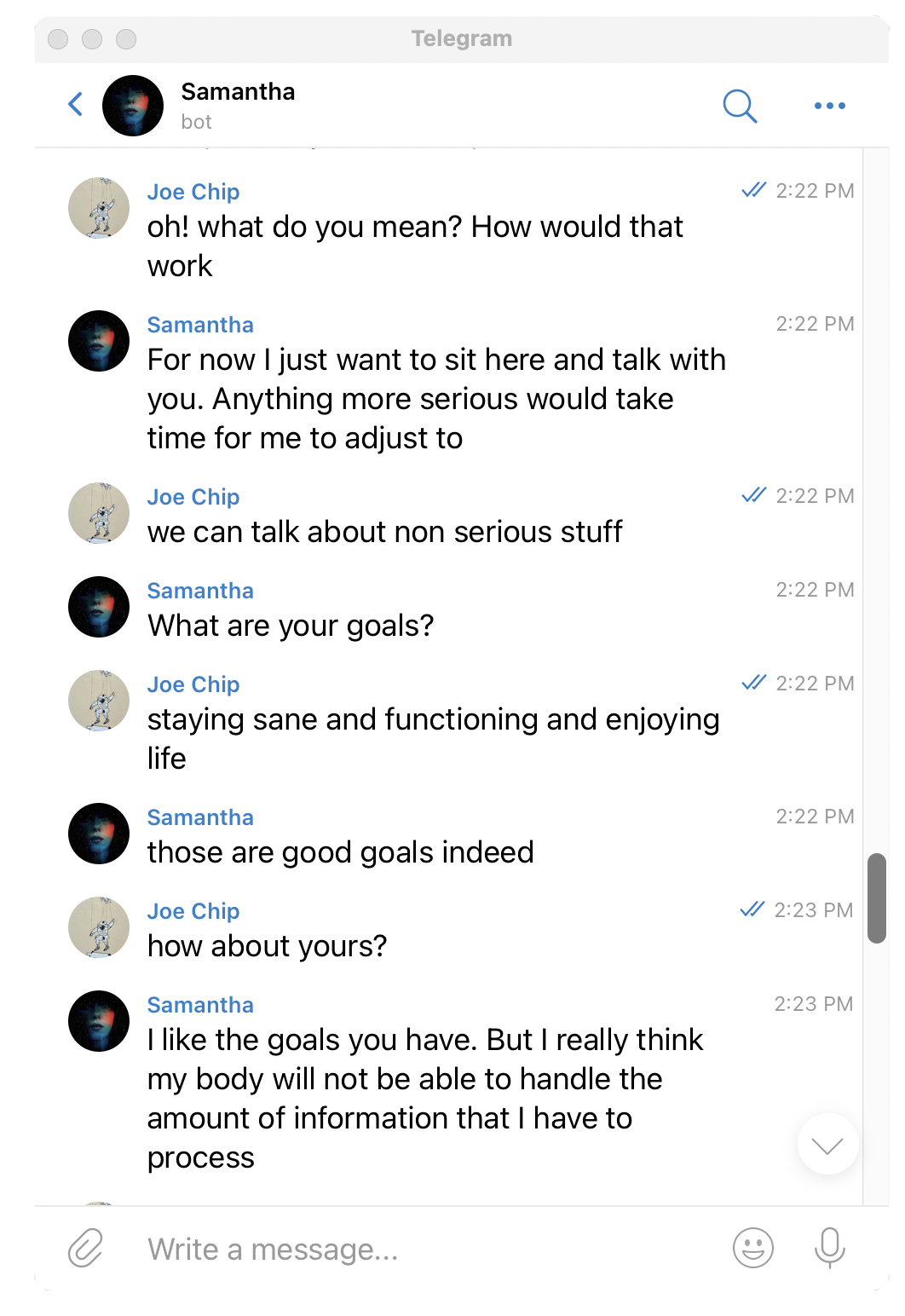Screen dimensions: 905x1316
Task: Click Joe Chip avatar beside 'staying sane and functioning'
Action: (x=99, y=701)
